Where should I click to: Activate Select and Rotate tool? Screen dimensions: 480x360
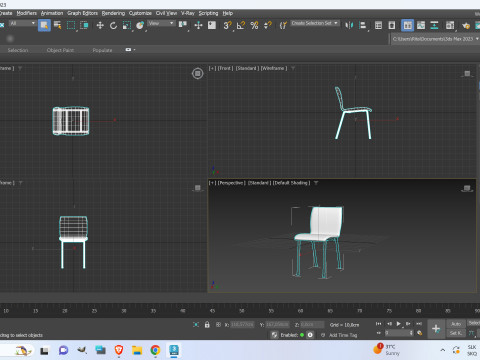[113, 25]
